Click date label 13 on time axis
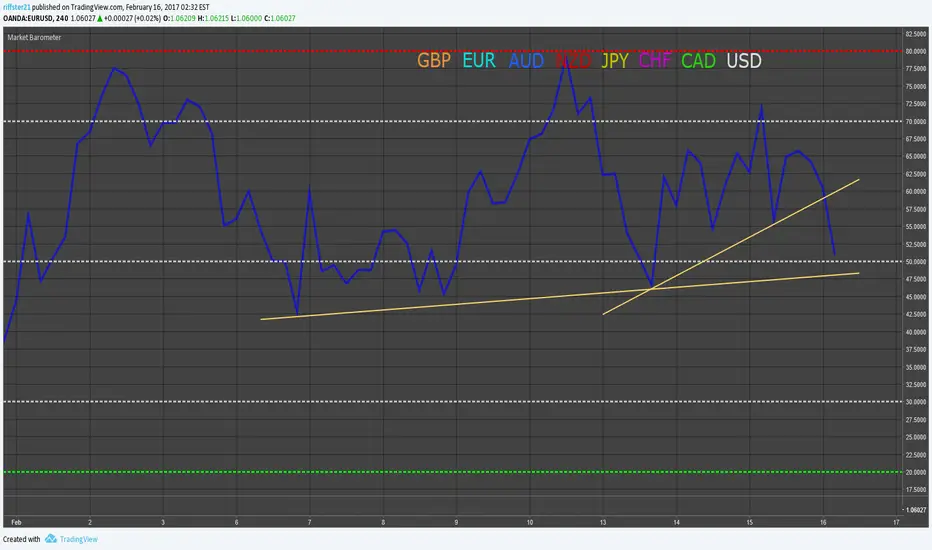Viewport: 932px width, 550px height. coord(603,522)
